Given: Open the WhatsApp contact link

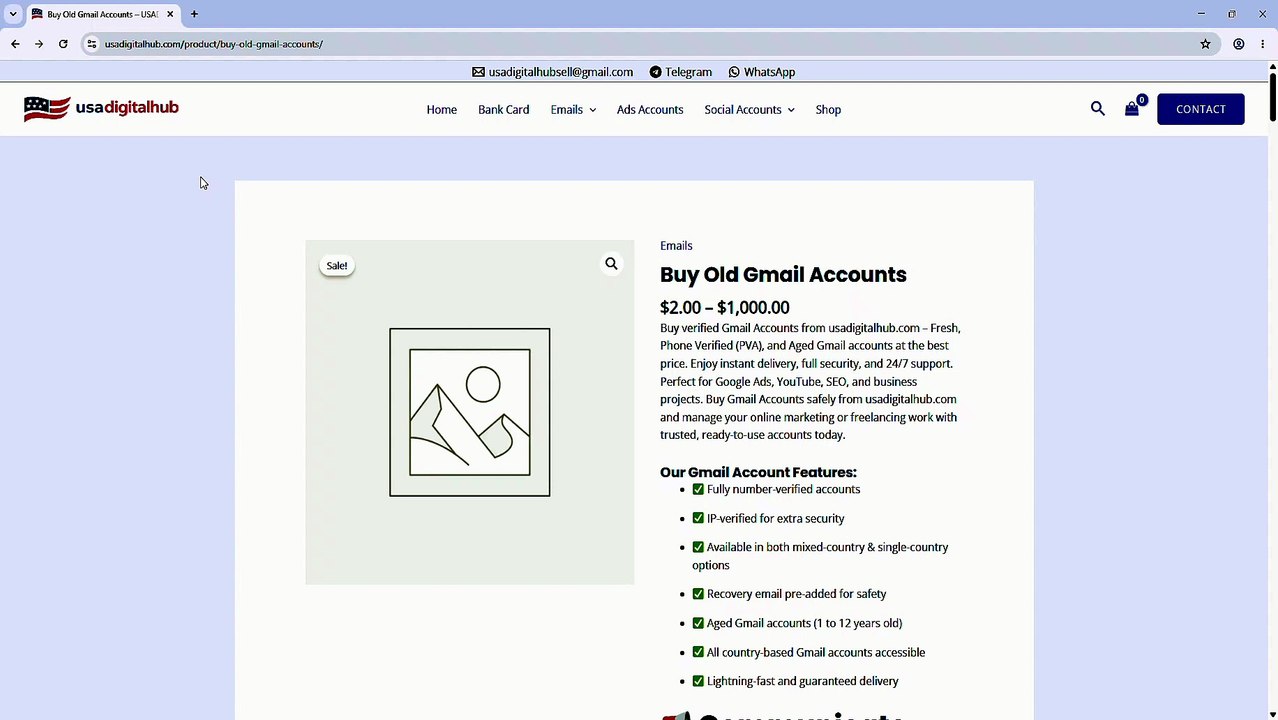Looking at the screenshot, I should pos(762,72).
